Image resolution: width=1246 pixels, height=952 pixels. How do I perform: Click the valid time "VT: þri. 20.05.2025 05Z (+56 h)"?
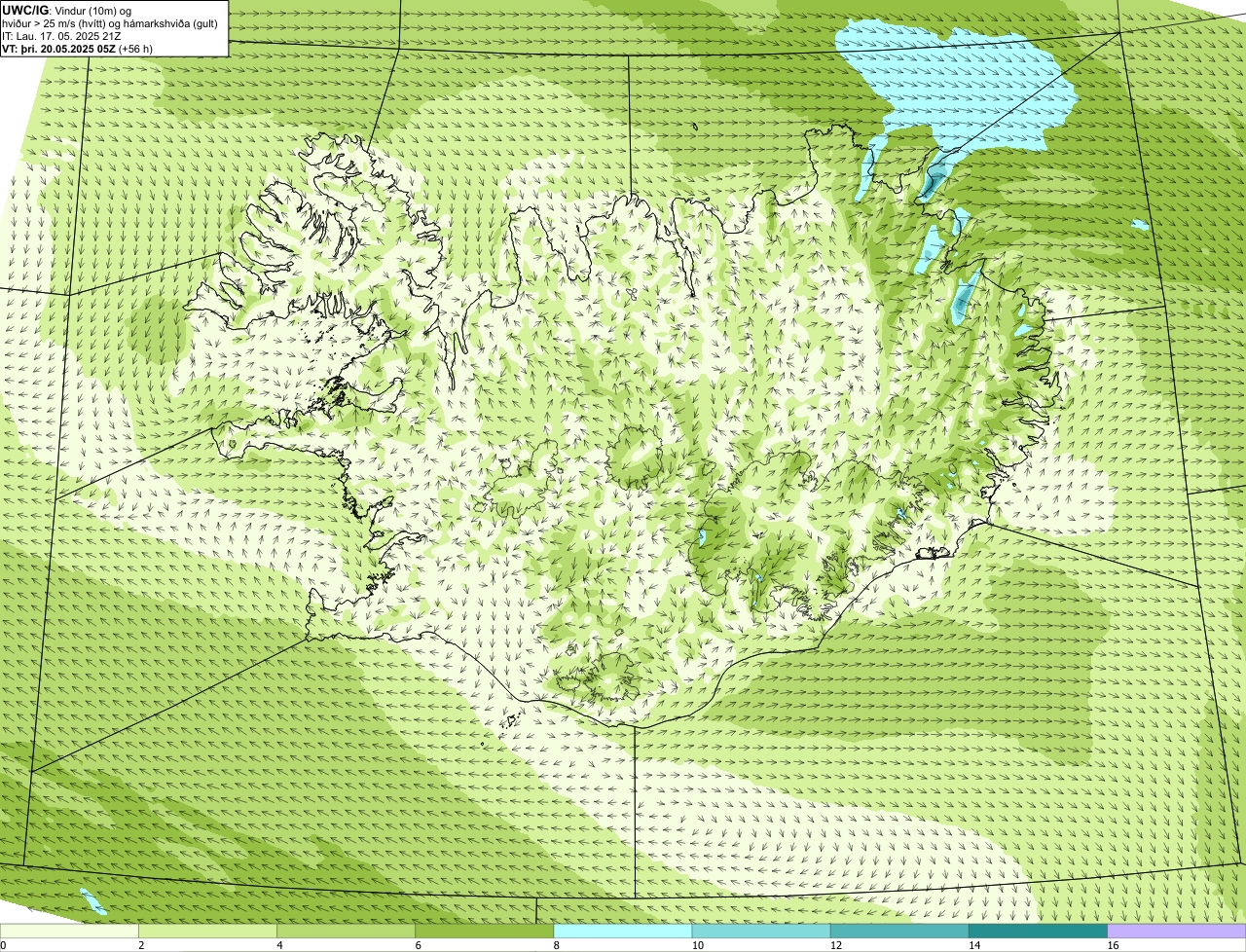click(78, 48)
